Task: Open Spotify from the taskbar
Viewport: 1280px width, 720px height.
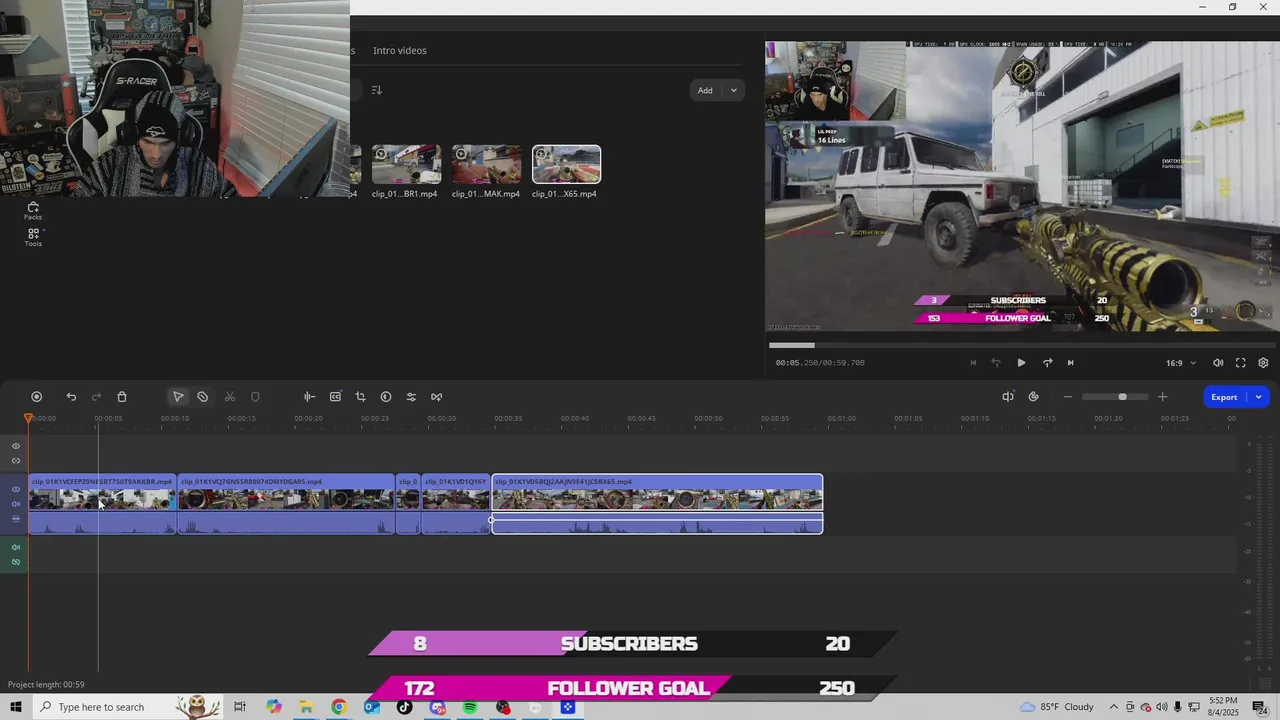Action: 470,707
